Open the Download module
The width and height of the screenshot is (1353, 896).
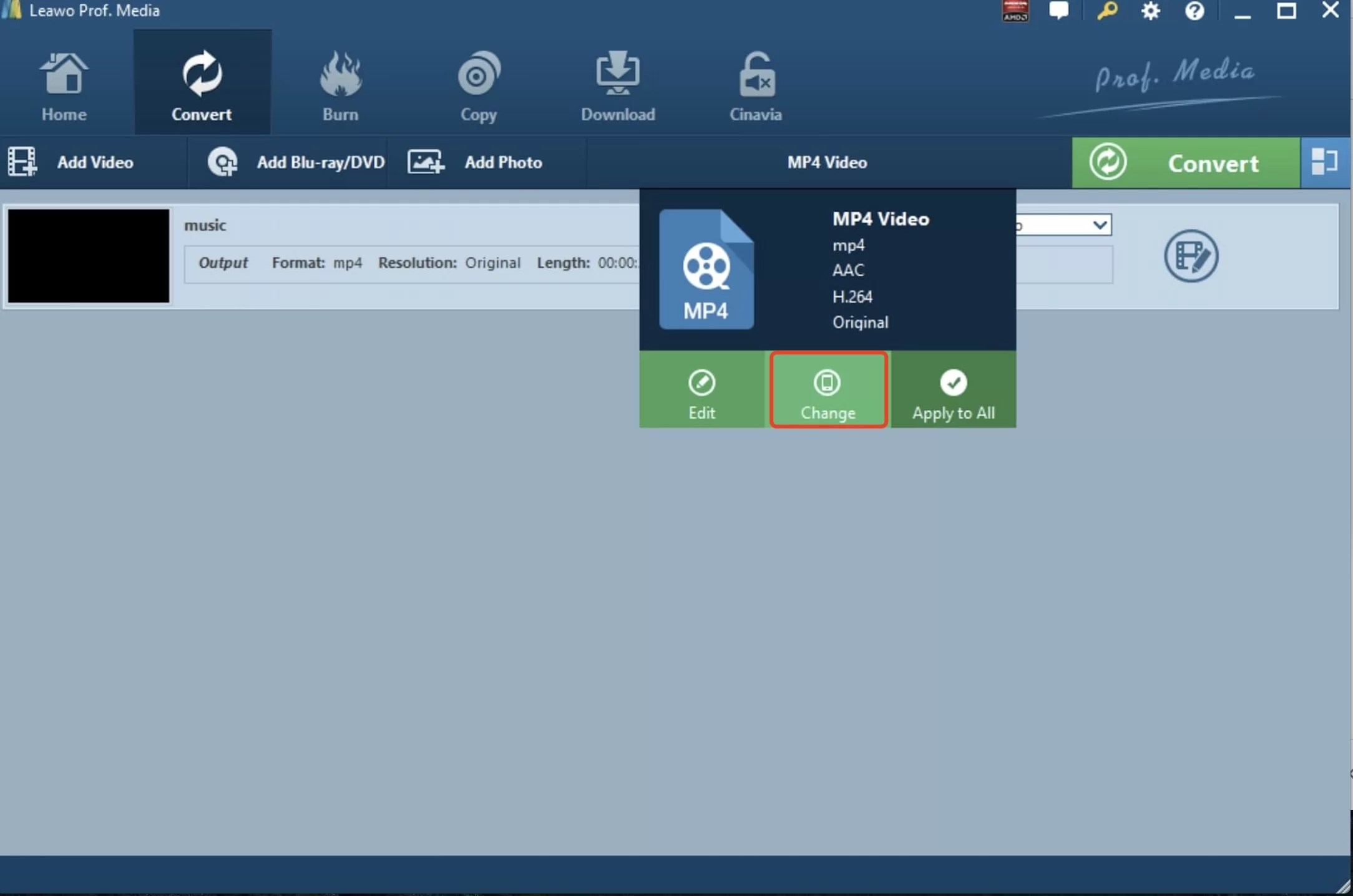tap(617, 84)
